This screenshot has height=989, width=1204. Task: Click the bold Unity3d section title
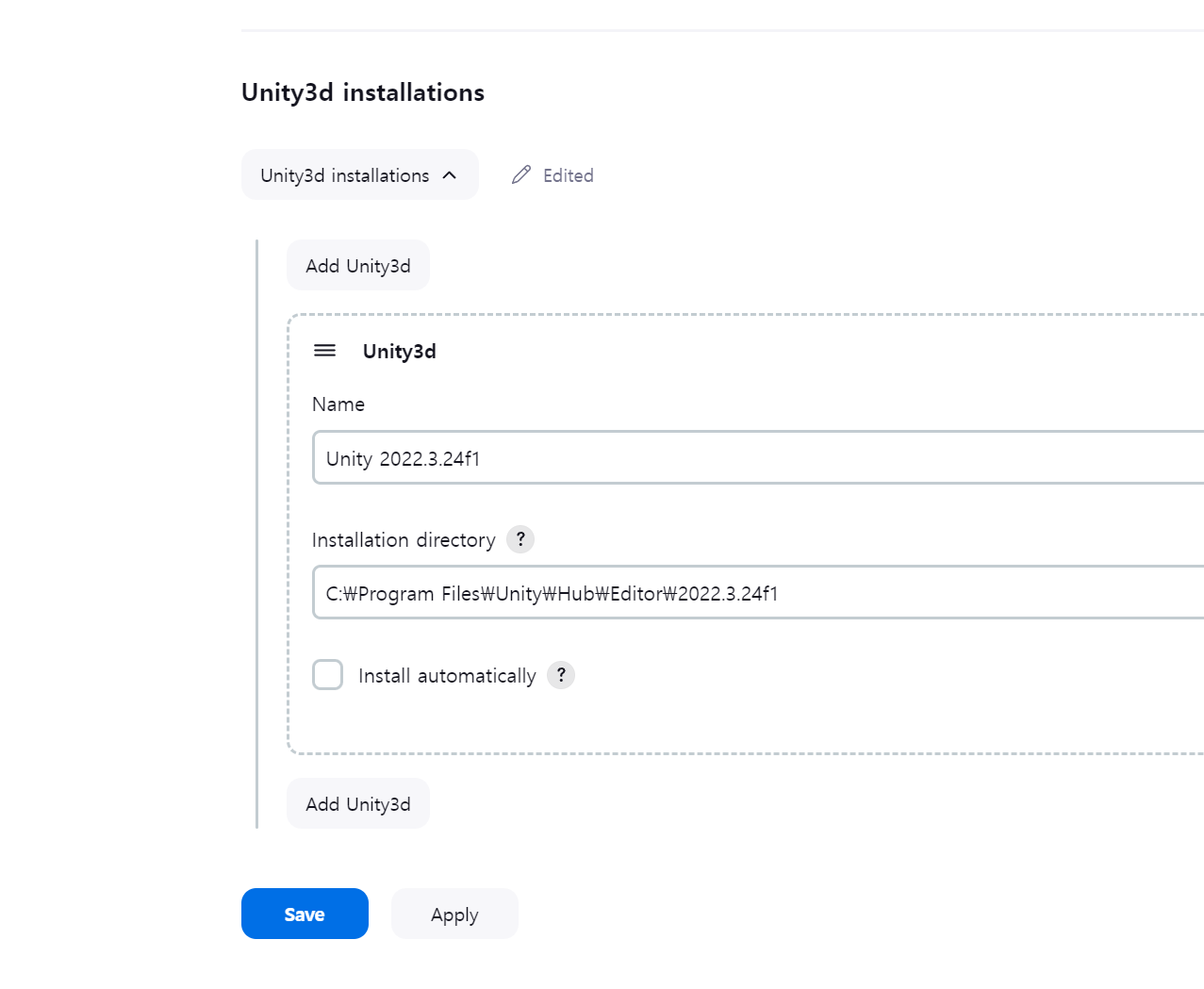pos(400,352)
